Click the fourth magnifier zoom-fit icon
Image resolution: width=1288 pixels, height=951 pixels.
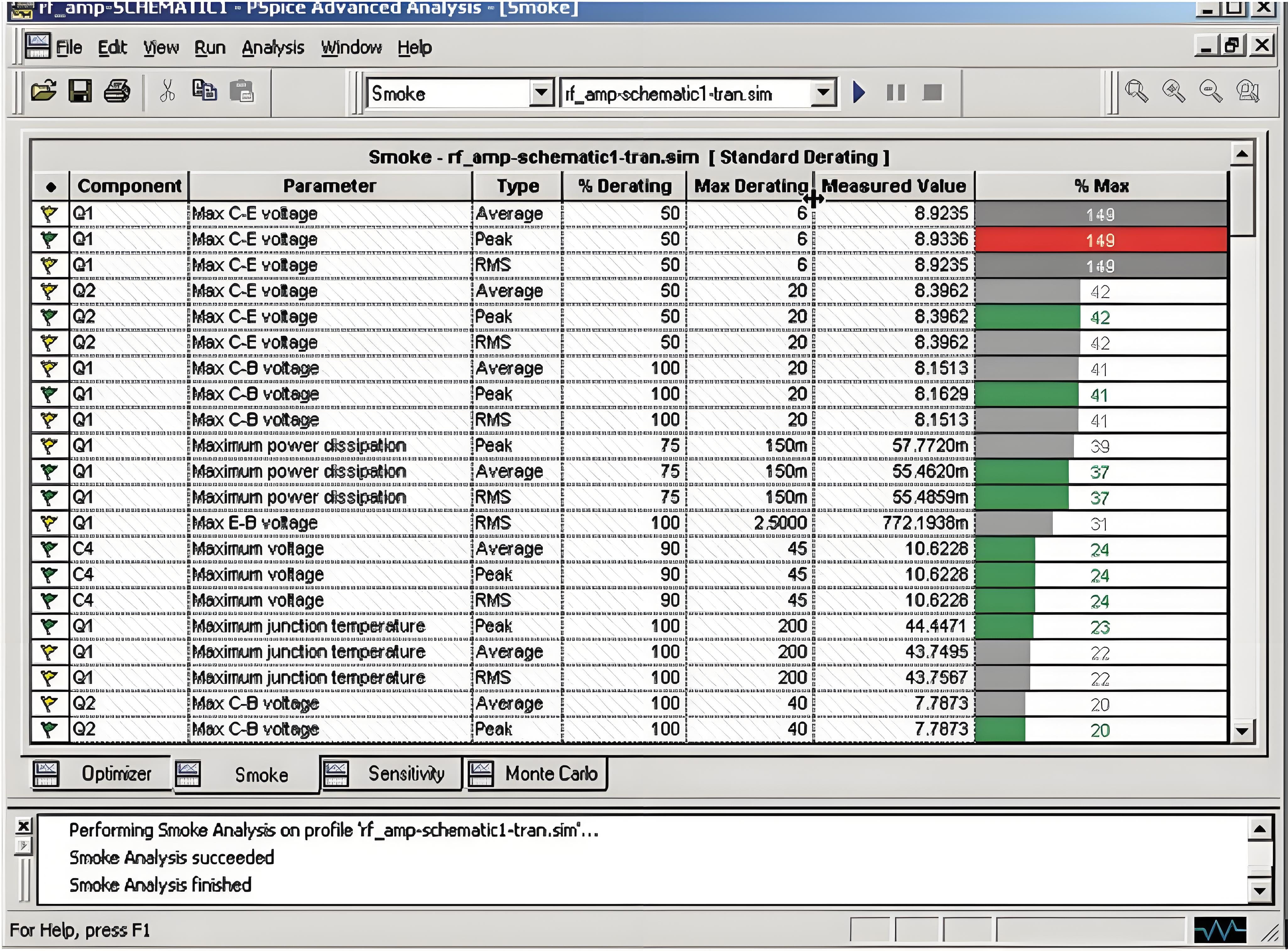1248,91
